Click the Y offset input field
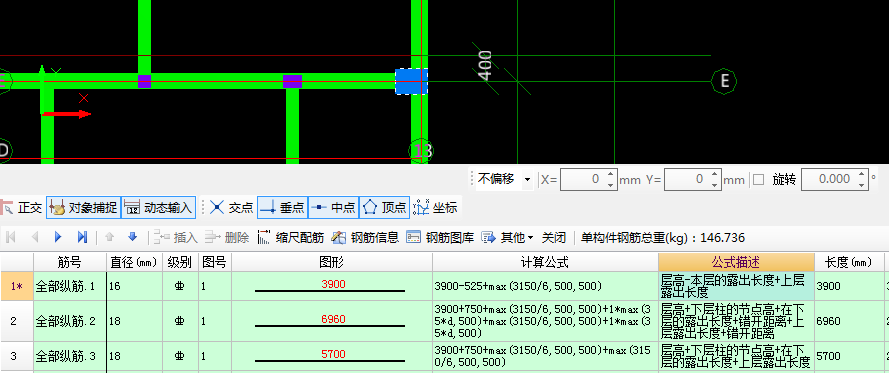This screenshot has height=373, width=889. [688, 180]
